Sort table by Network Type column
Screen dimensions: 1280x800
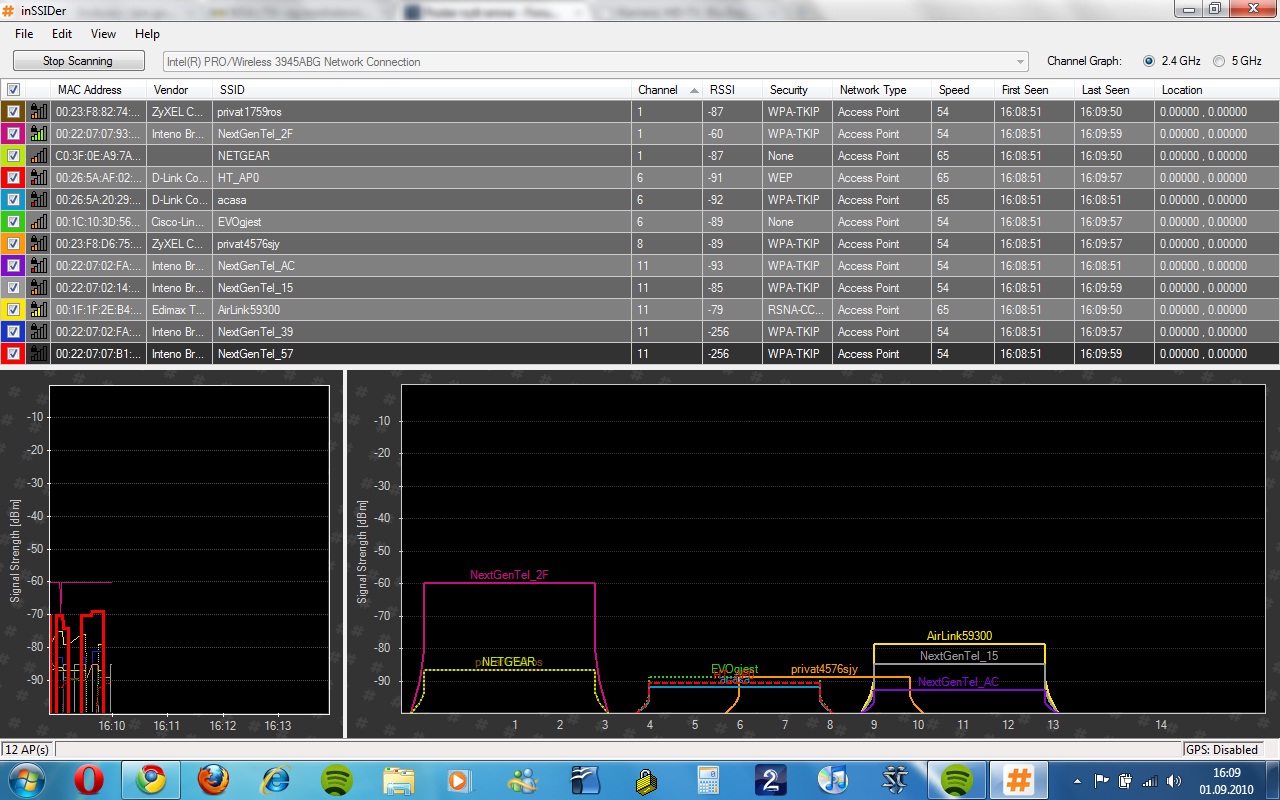coord(882,90)
